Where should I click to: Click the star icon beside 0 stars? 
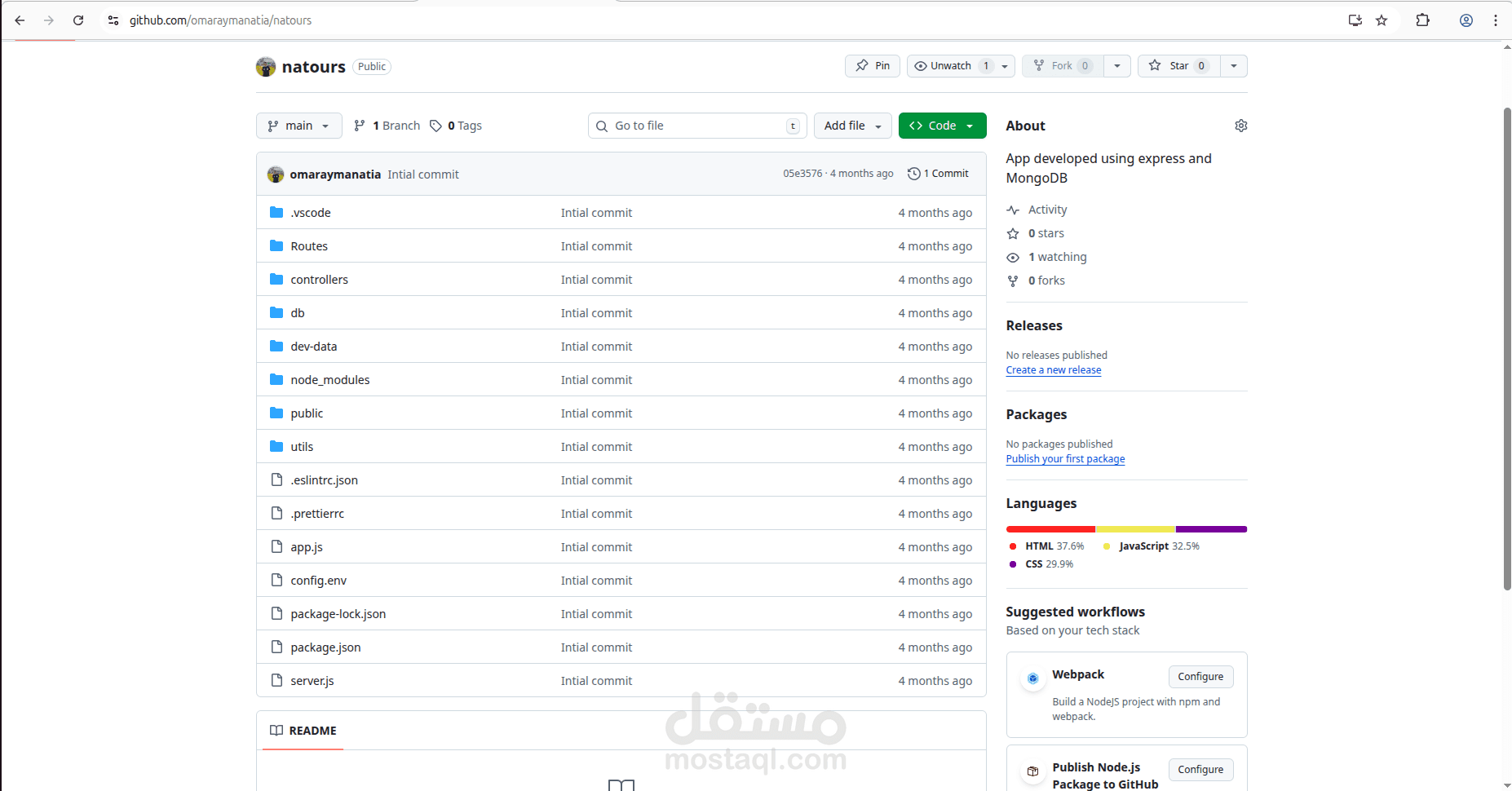(1013, 233)
